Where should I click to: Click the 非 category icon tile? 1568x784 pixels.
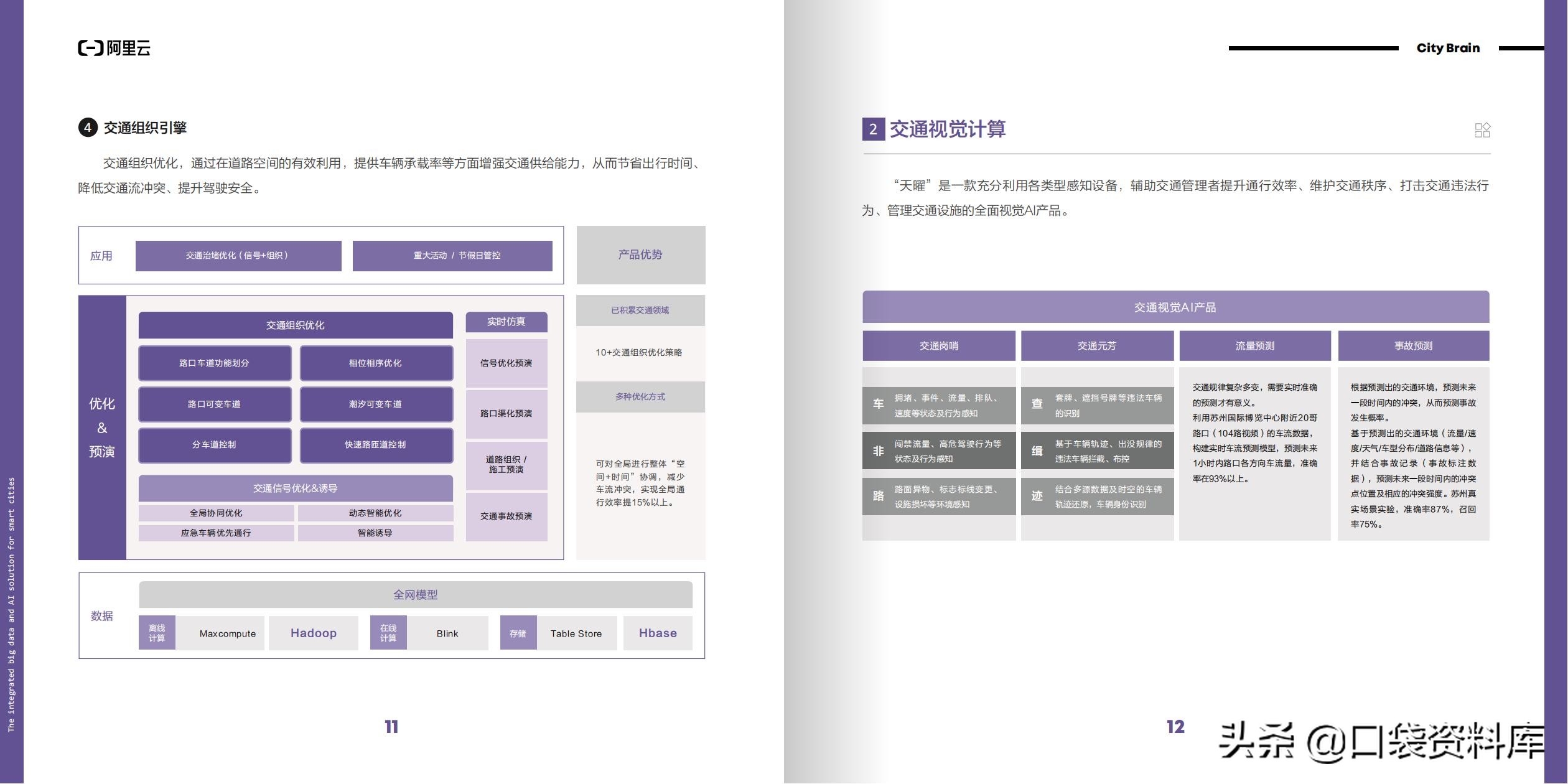pyautogui.click(x=878, y=451)
